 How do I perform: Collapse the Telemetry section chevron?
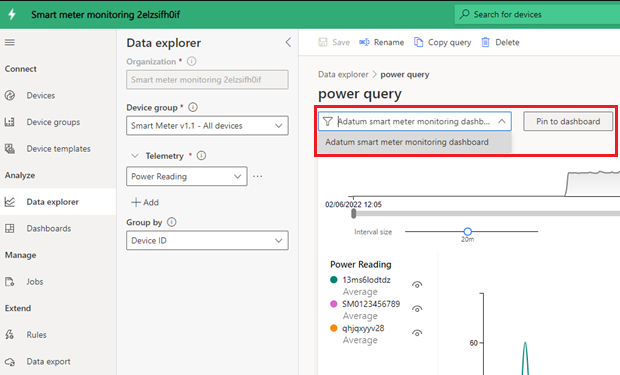pos(135,155)
